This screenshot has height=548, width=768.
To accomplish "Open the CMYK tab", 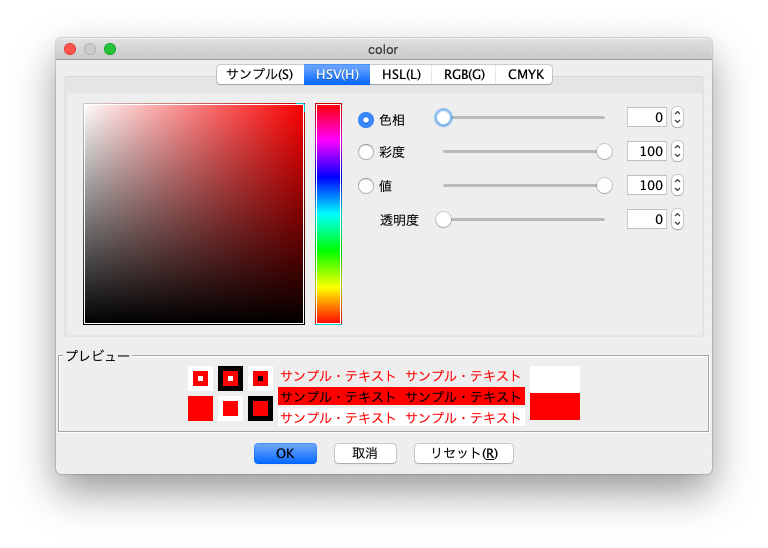I will click(x=525, y=75).
